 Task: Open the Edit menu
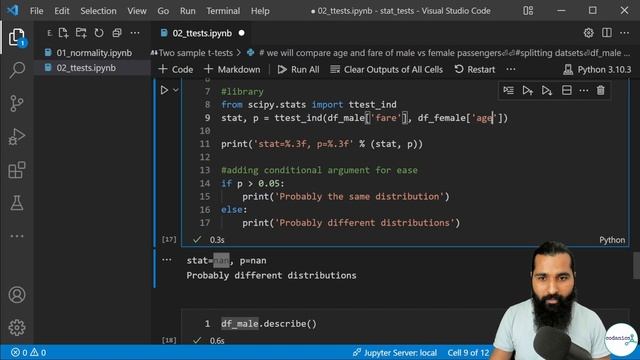pos(62,11)
